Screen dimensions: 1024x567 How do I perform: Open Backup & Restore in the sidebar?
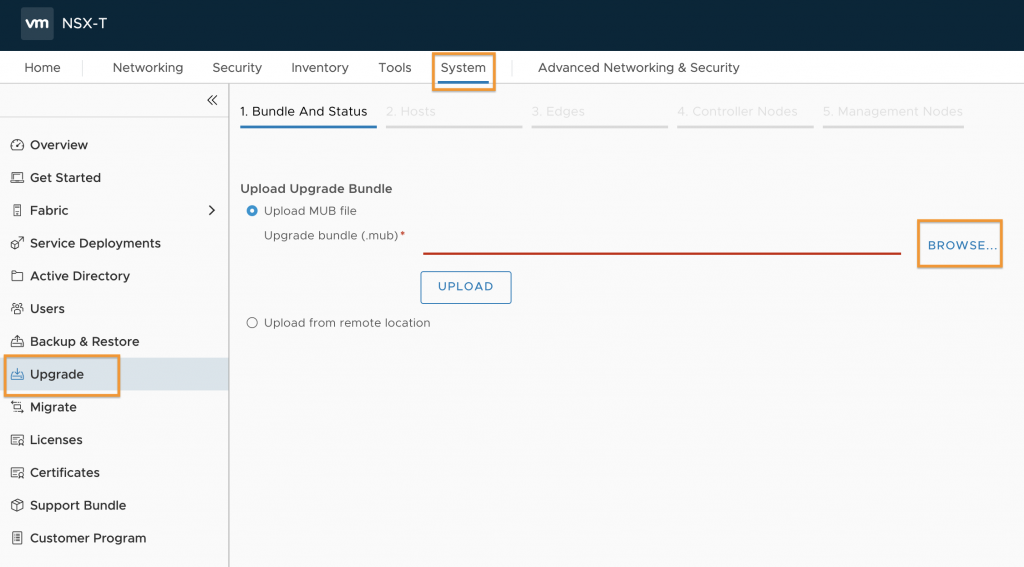pos(84,341)
